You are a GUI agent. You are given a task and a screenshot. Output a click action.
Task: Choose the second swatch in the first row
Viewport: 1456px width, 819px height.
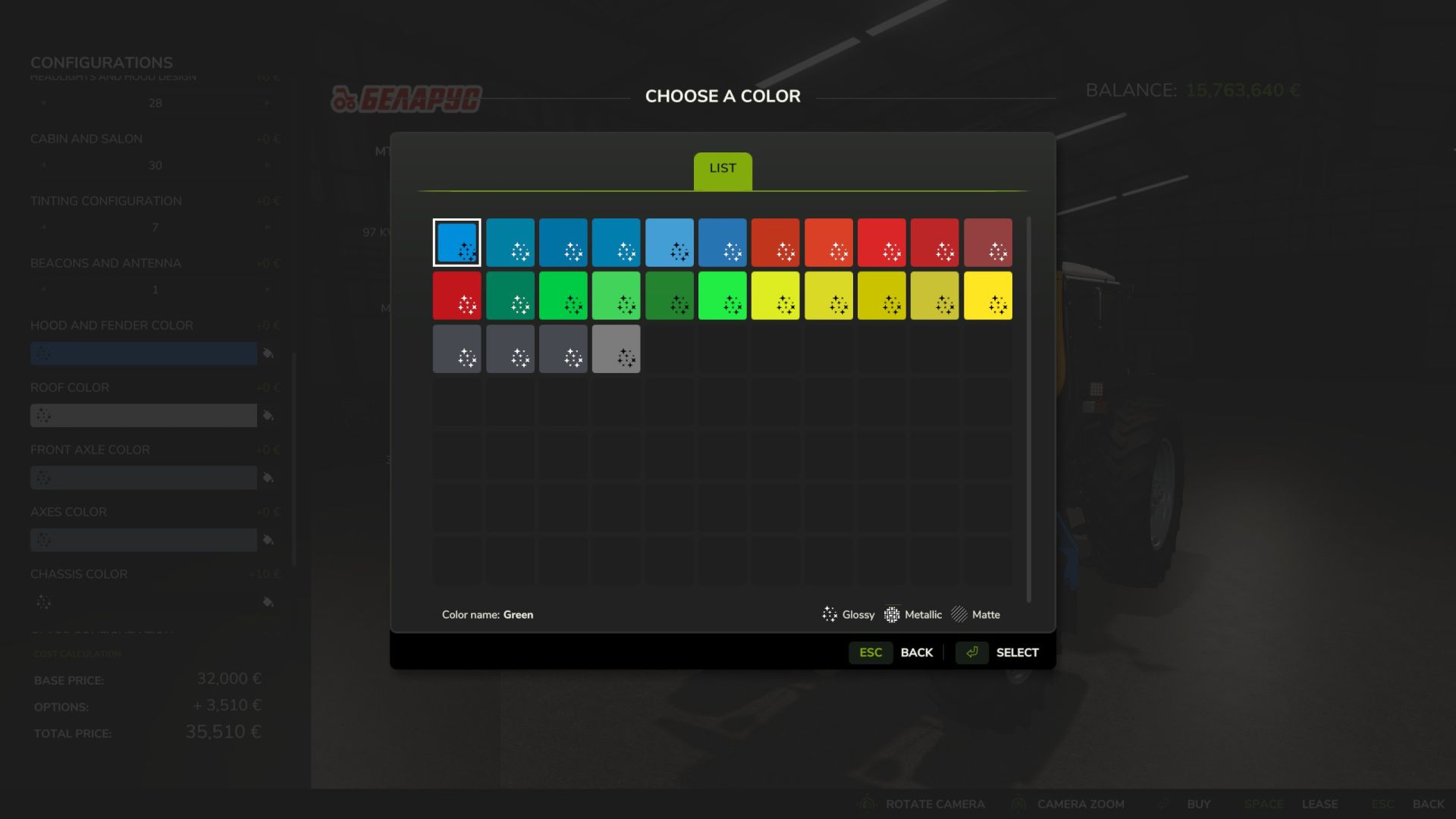[510, 243]
